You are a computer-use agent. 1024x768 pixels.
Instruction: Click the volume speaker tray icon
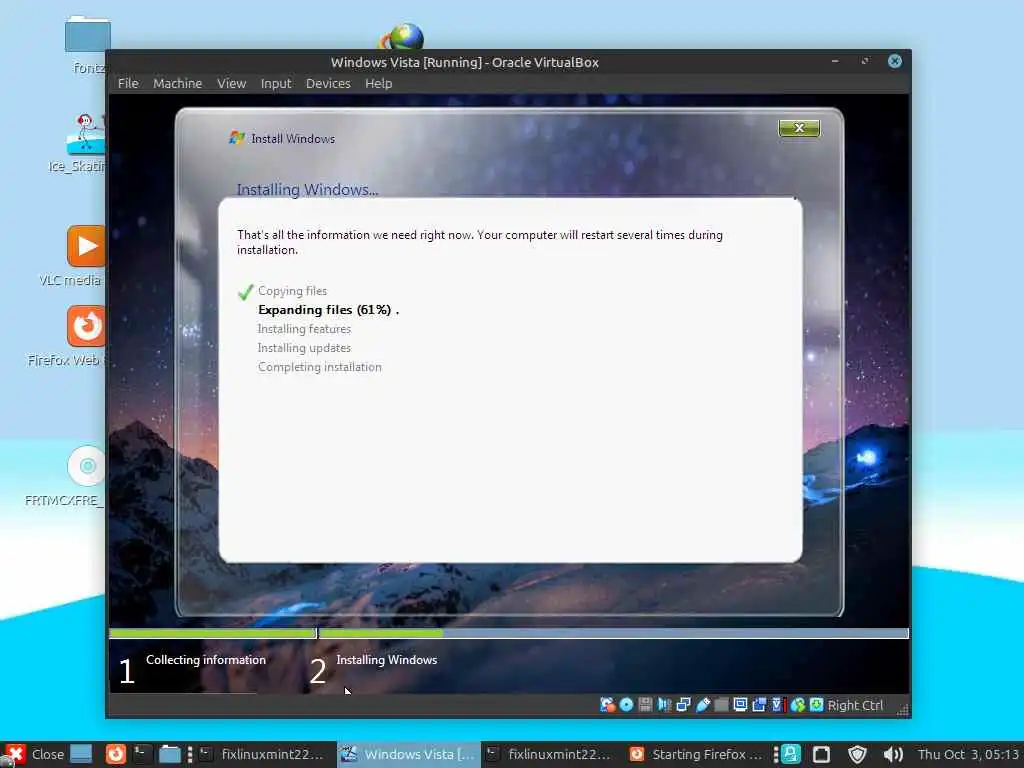(893, 754)
